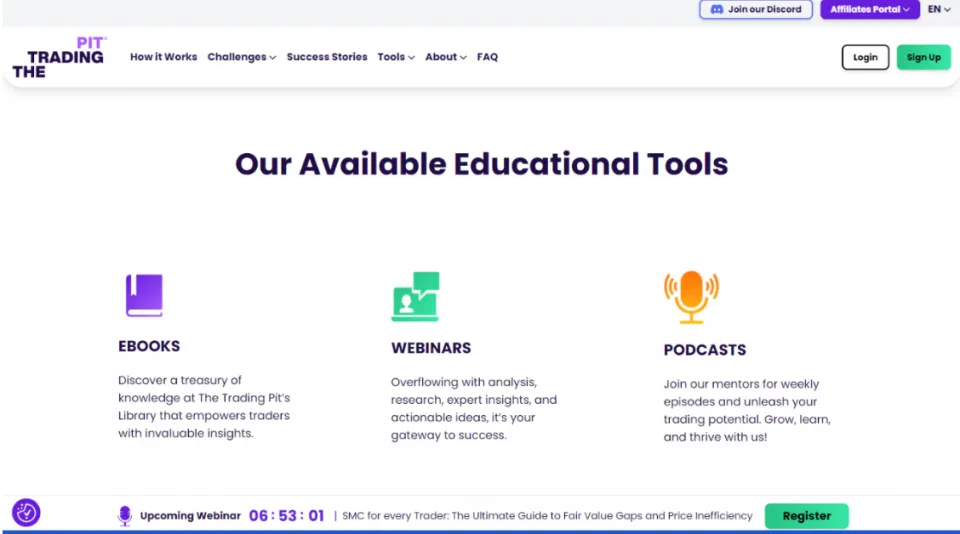The height and width of the screenshot is (534, 960).
Task: Click the Upcoming Webinar label
Action: click(x=190, y=516)
